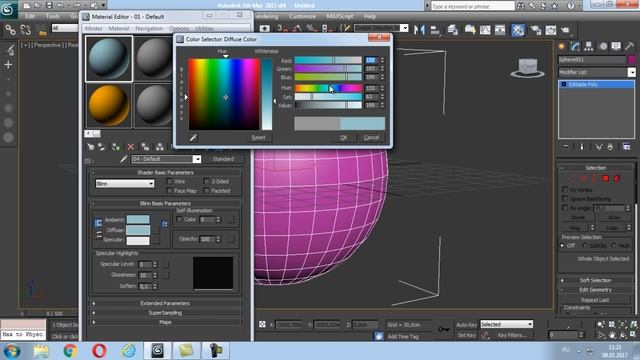Image resolution: width=640 pixels, height=360 pixels.
Task: Open the Modify command panel tab
Action: (575, 47)
